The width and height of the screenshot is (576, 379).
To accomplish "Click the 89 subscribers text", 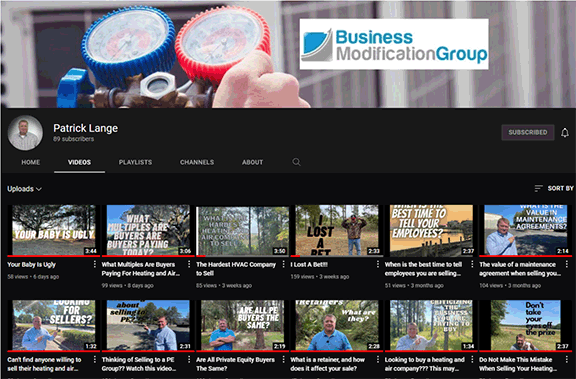I will tap(73, 139).
